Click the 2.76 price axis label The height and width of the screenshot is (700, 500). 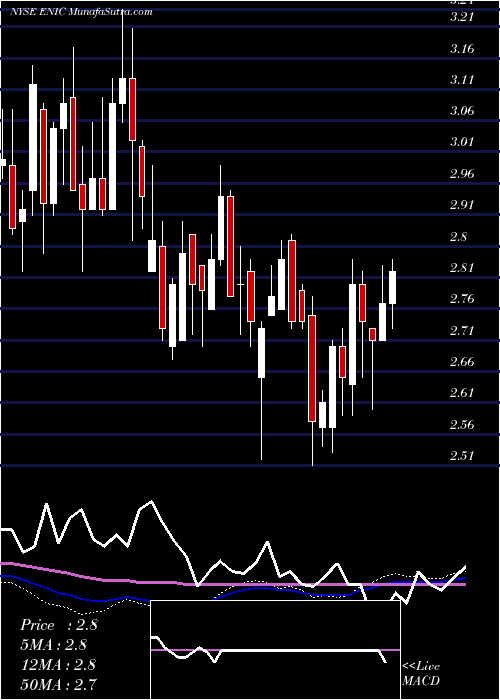[462, 299]
